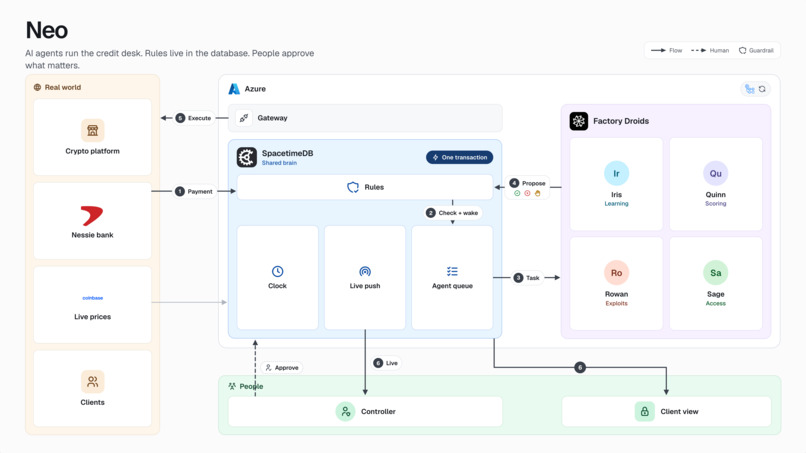Viewport: 806px width, 453px height.
Task: Click the globe icon beside Real world
Action: pos(37,87)
